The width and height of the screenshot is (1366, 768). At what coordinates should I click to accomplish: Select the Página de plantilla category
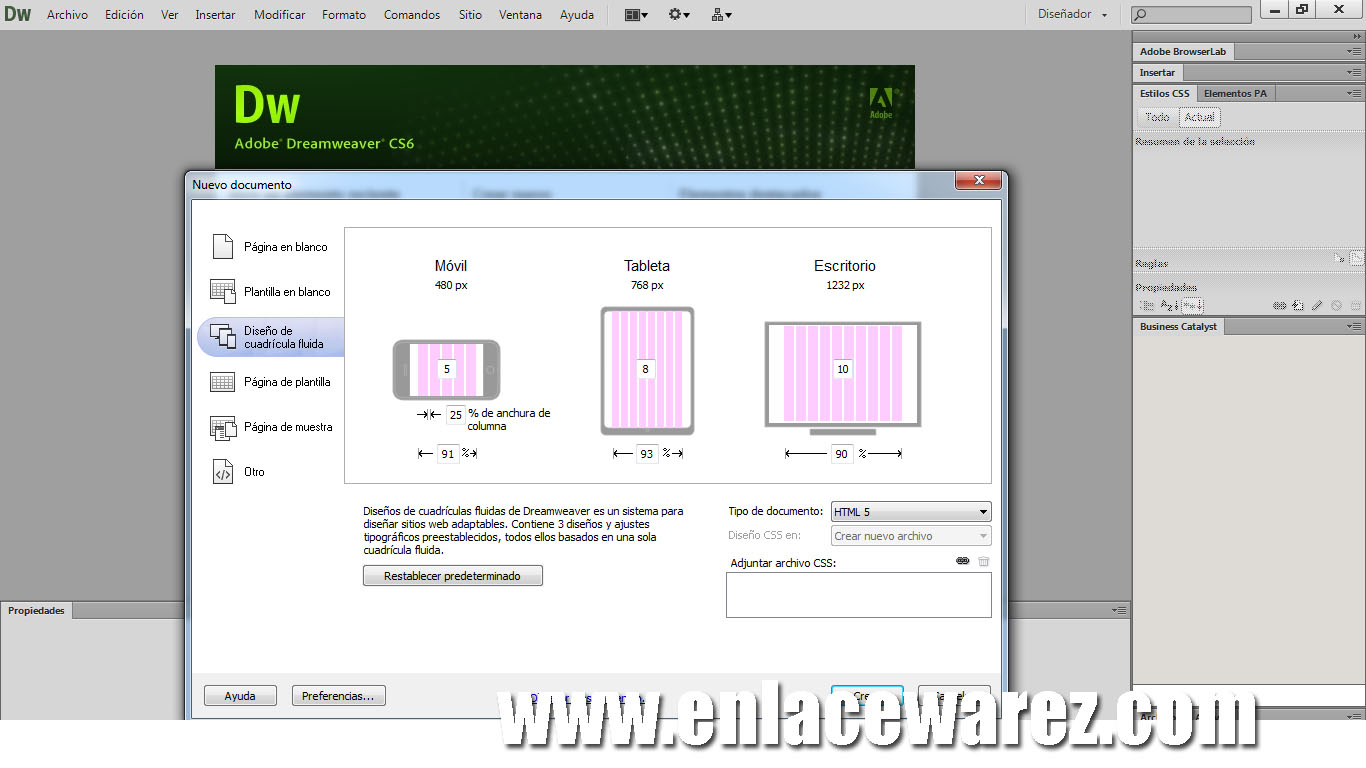(270, 382)
